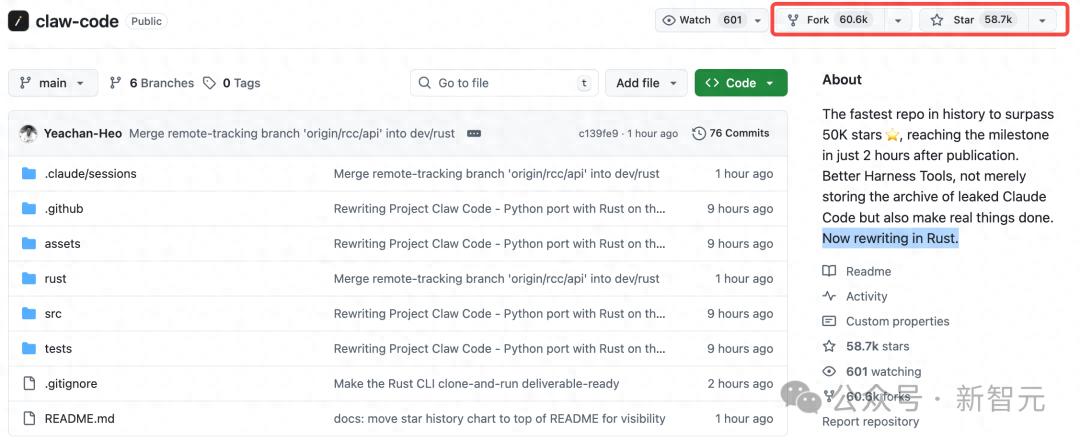Expand the main branch dropdown

(x=53, y=83)
